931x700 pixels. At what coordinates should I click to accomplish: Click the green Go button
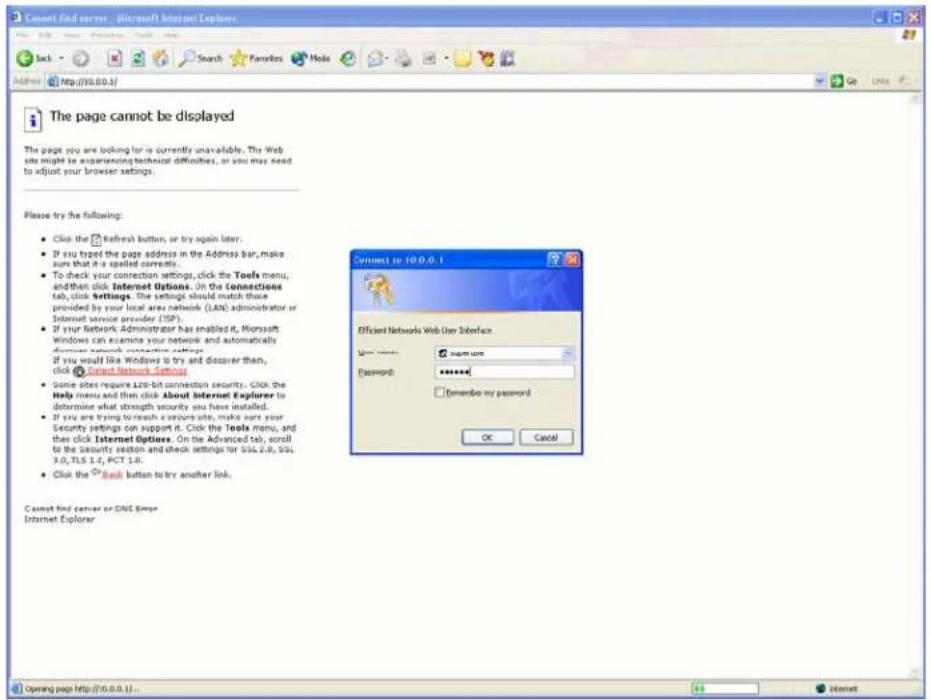tap(844, 81)
